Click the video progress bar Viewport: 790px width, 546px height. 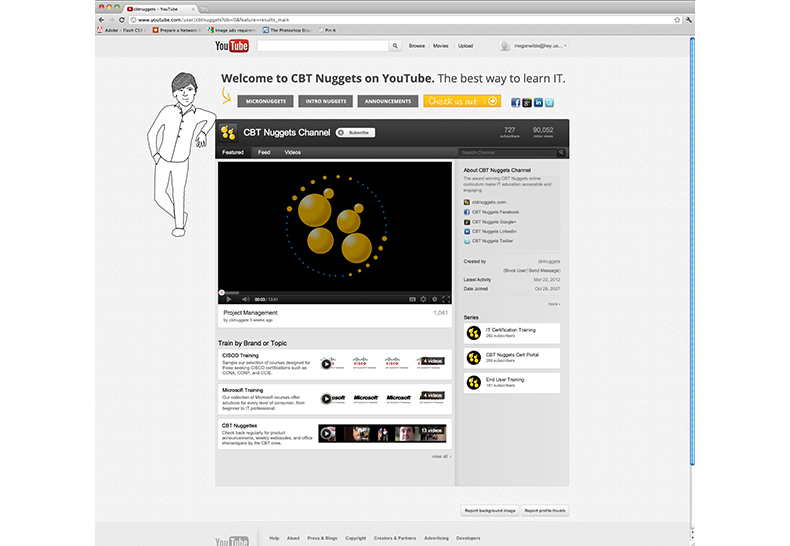(335, 292)
